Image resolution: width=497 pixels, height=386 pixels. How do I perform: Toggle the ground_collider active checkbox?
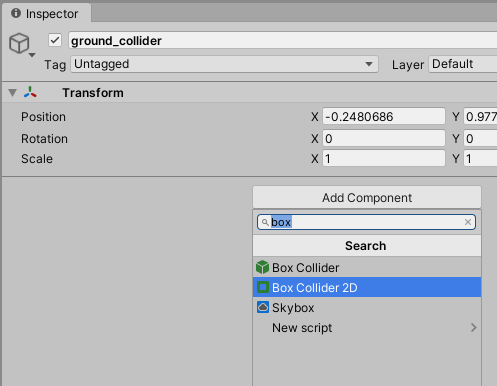(55, 40)
